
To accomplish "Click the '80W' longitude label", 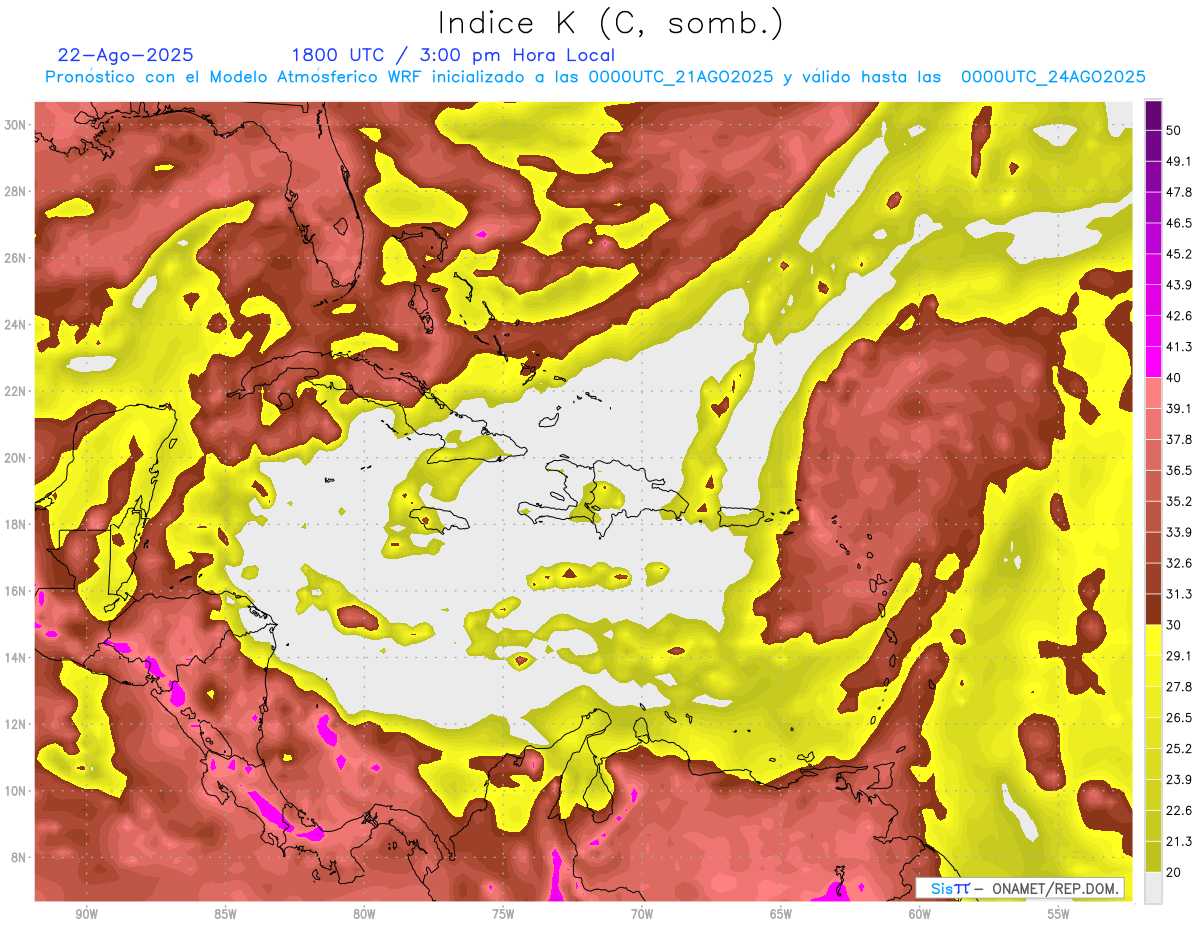I will click(x=364, y=914).
